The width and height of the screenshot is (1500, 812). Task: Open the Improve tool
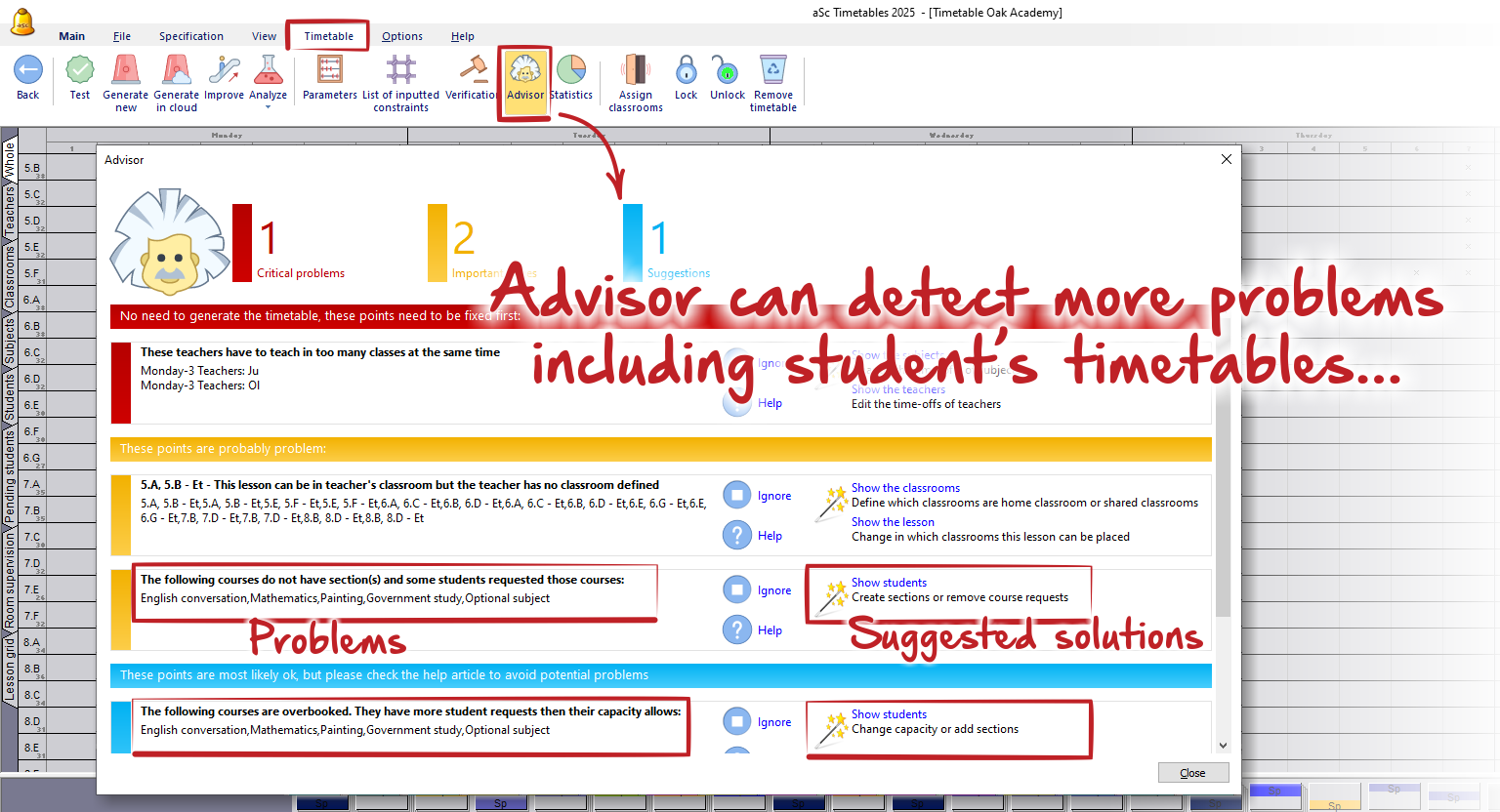point(224,78)
